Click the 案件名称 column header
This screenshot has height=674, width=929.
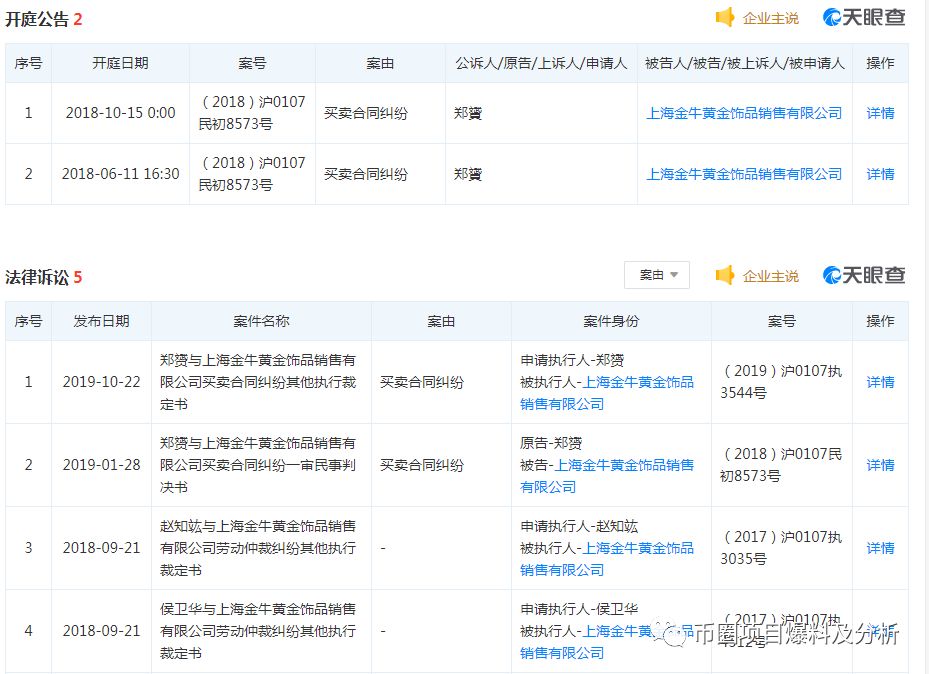coord(261,321)
